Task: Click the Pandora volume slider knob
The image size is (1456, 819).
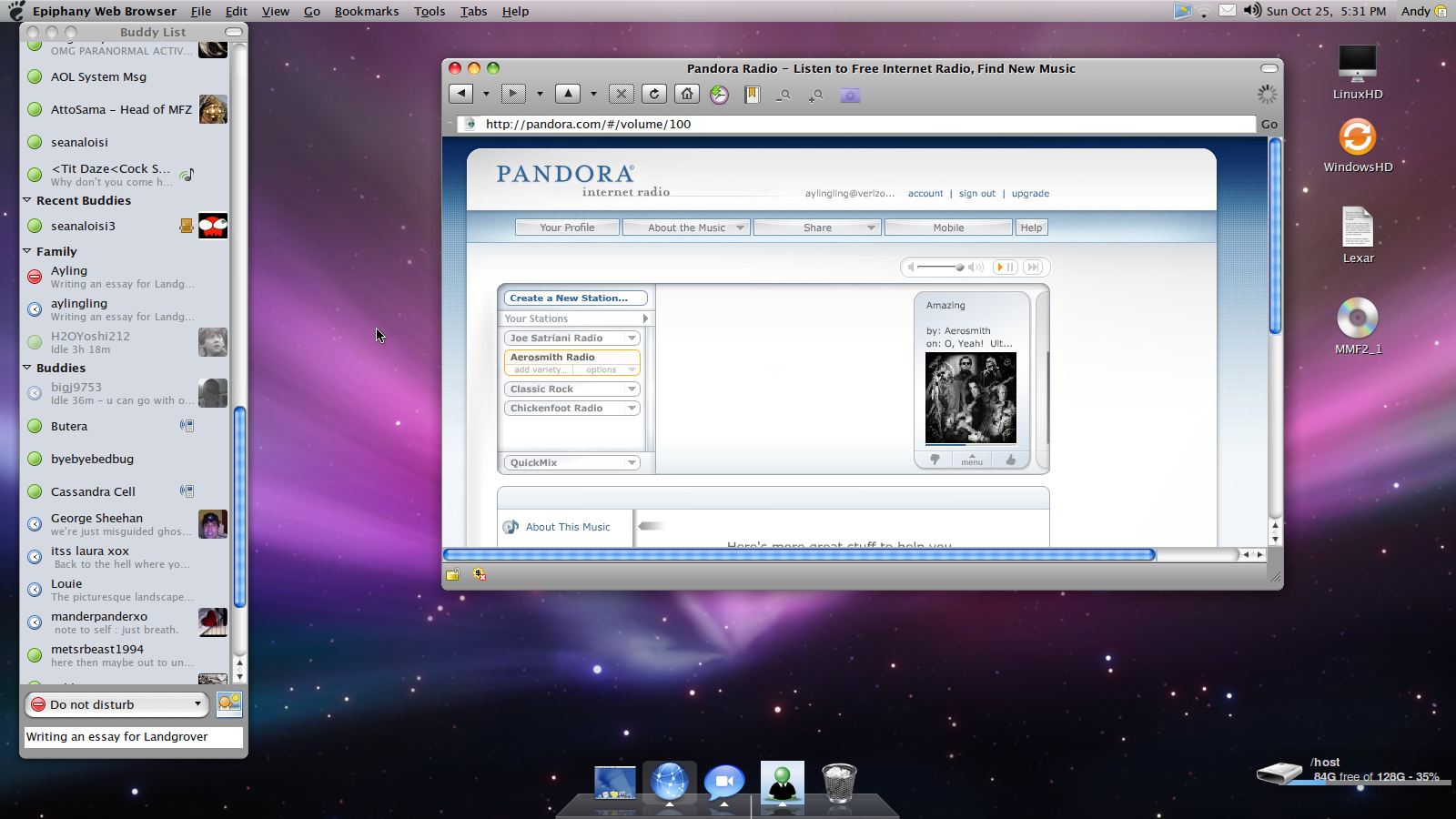Action: (959, 268)
